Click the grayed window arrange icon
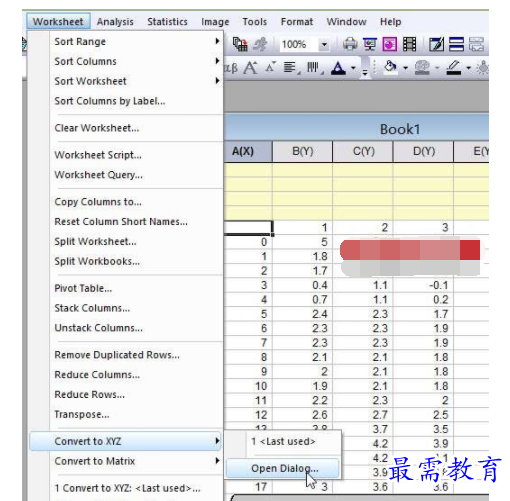The image size is (510, 501). click(x=476, y=44)
